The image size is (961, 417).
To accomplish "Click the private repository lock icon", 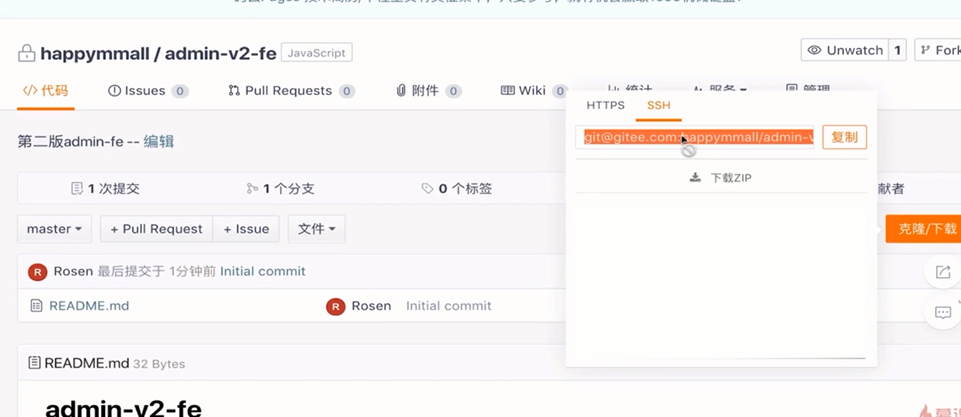I will pos(26,53).
